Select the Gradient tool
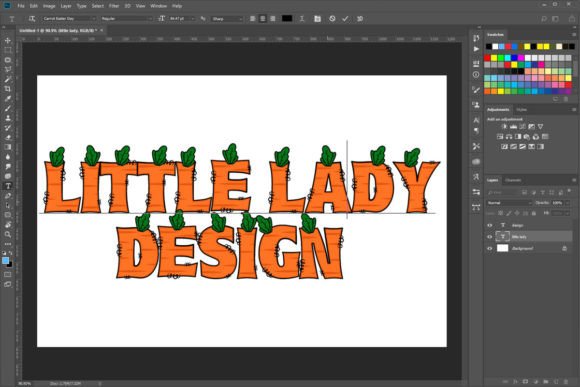This screenshot has width=580, height=387. (8, 147)
